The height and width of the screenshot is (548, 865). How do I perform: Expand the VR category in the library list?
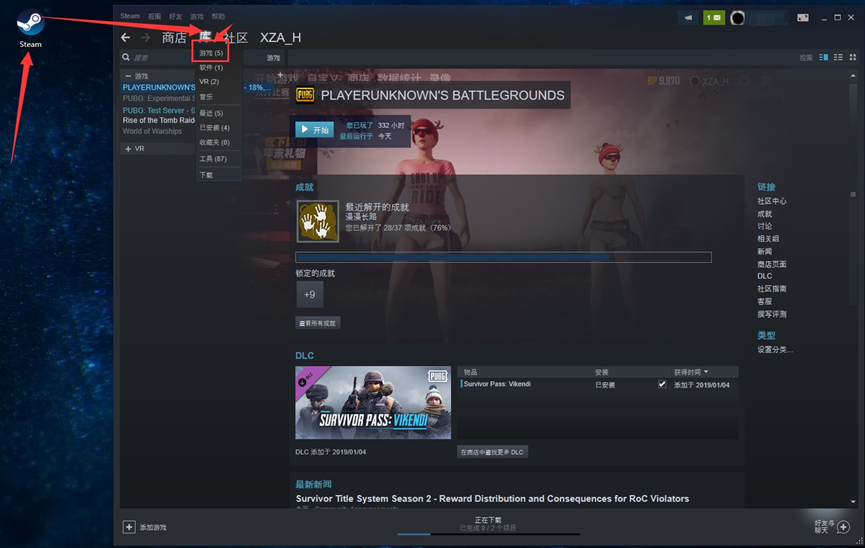pyautogui.click(x=127, y=148)
